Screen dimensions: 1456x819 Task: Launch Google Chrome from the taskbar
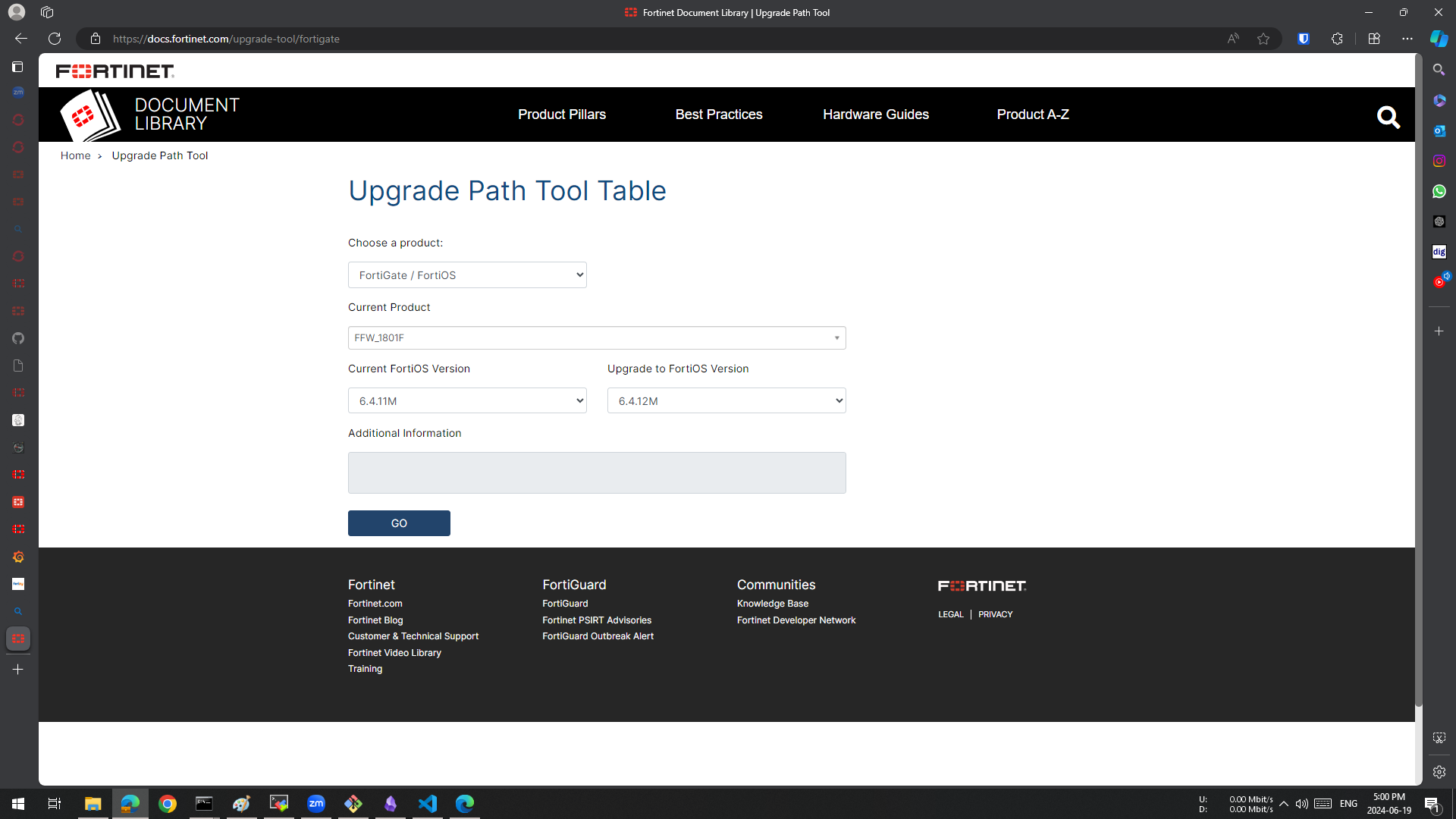(x=167, y=804)
